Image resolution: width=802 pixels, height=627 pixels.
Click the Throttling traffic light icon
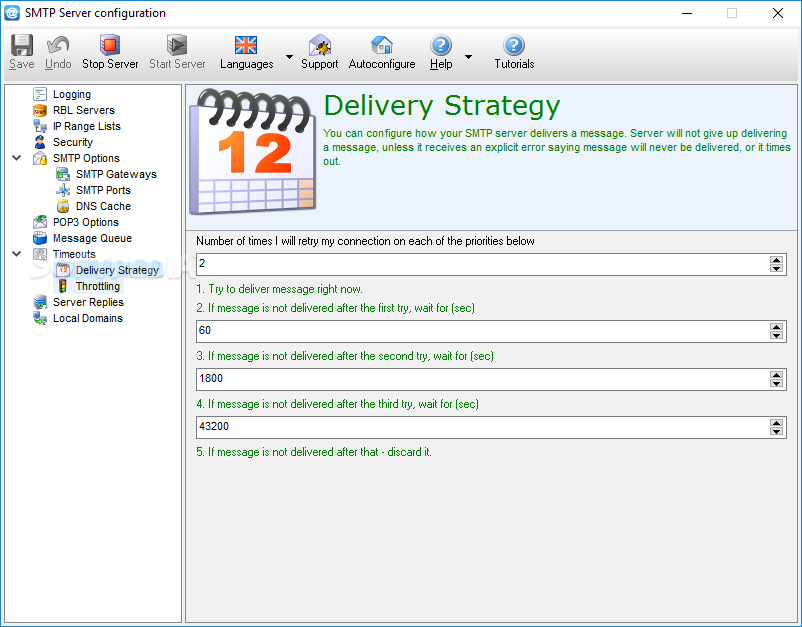63,286
